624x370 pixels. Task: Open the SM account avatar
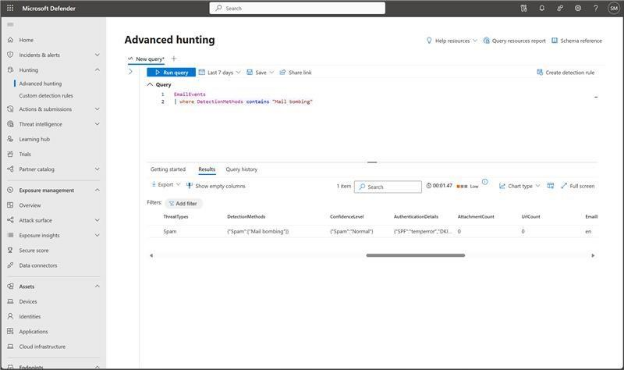click(x=614, y=8)
